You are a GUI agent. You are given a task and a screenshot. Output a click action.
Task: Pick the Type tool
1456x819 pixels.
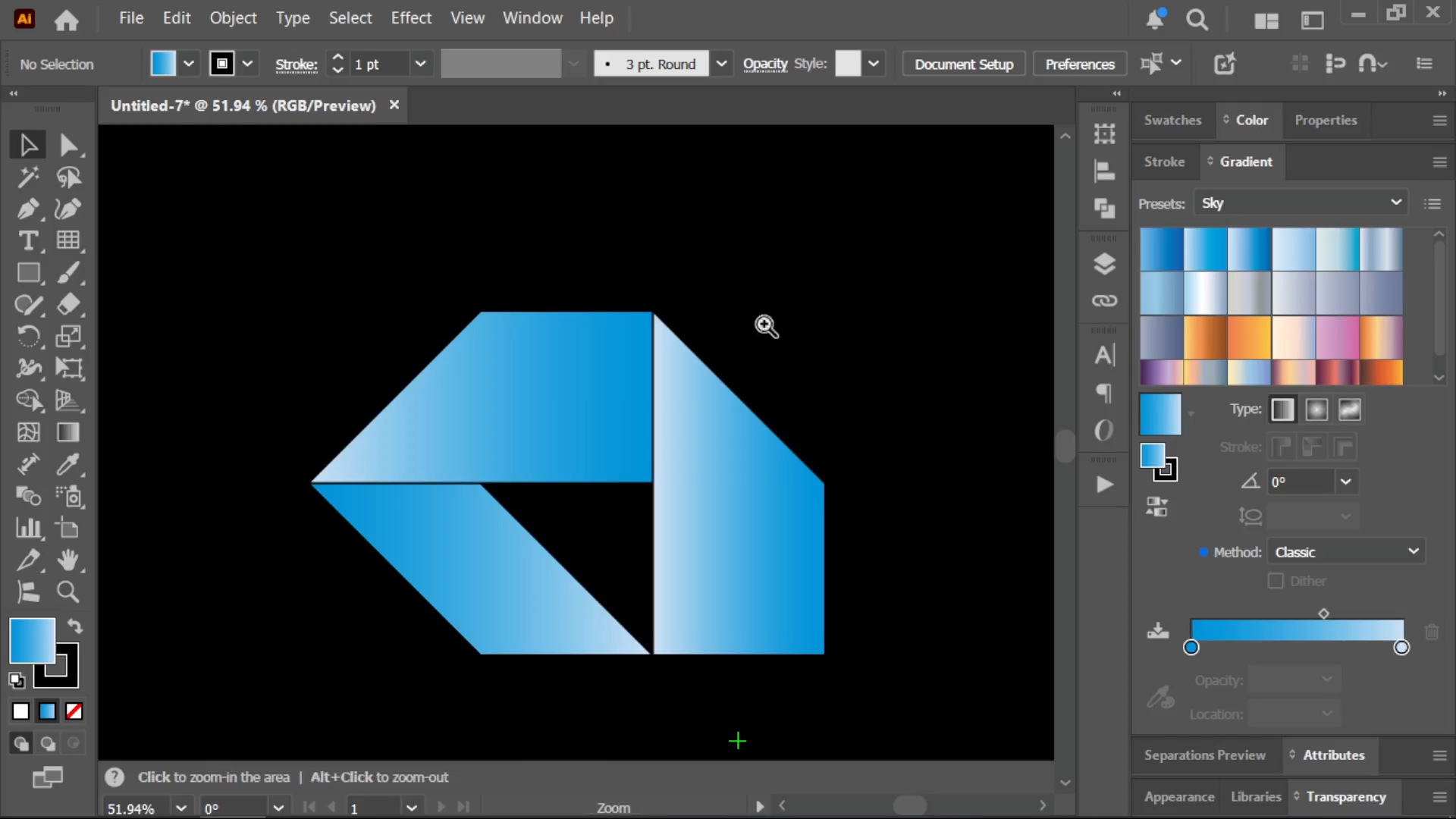click(28, 241)
